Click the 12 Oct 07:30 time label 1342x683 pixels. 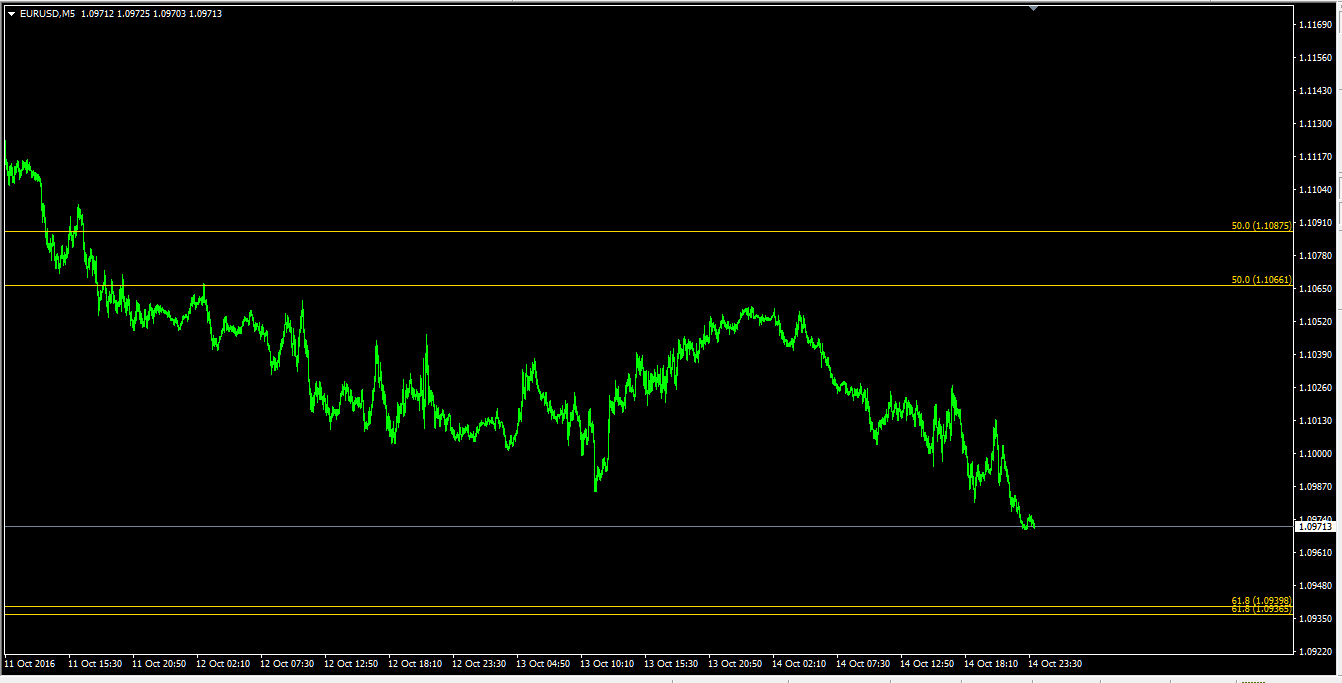(287, 663)
